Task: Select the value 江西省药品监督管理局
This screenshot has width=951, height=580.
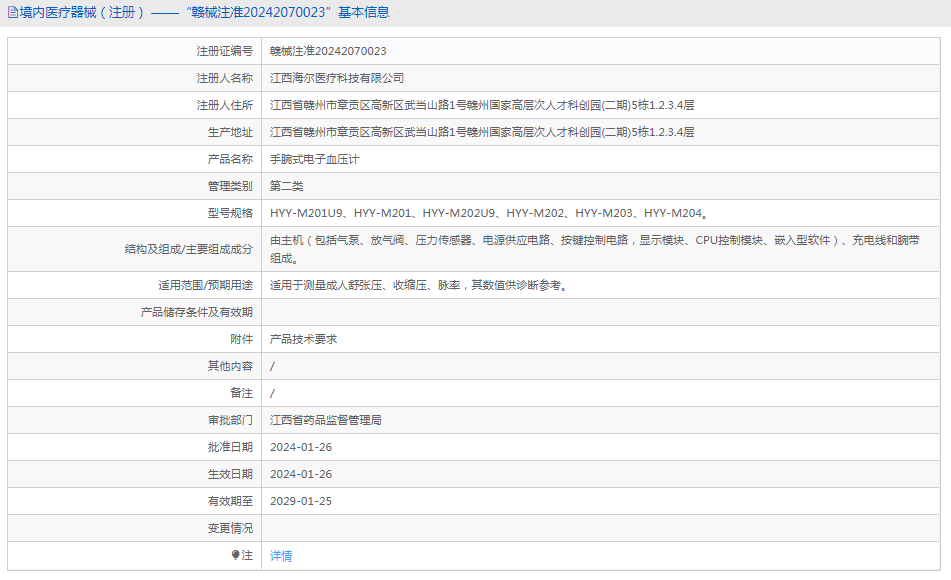Action: [326, 420]
